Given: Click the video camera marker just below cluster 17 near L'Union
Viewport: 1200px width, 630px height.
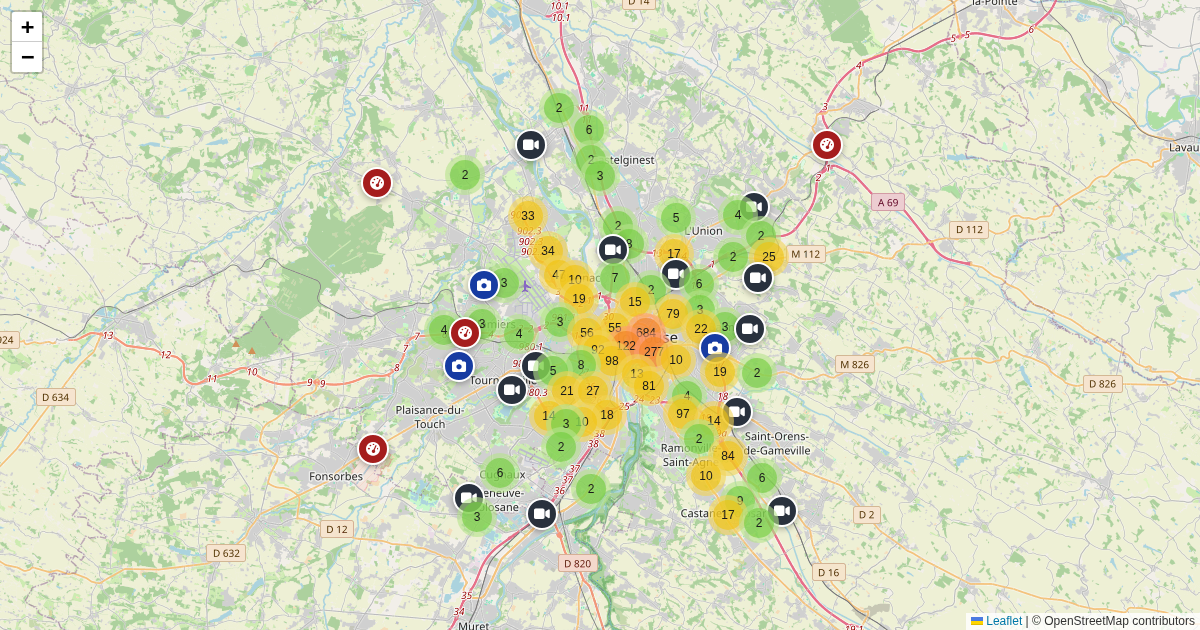Looking at the screenshot, I should tap(676, 273).
